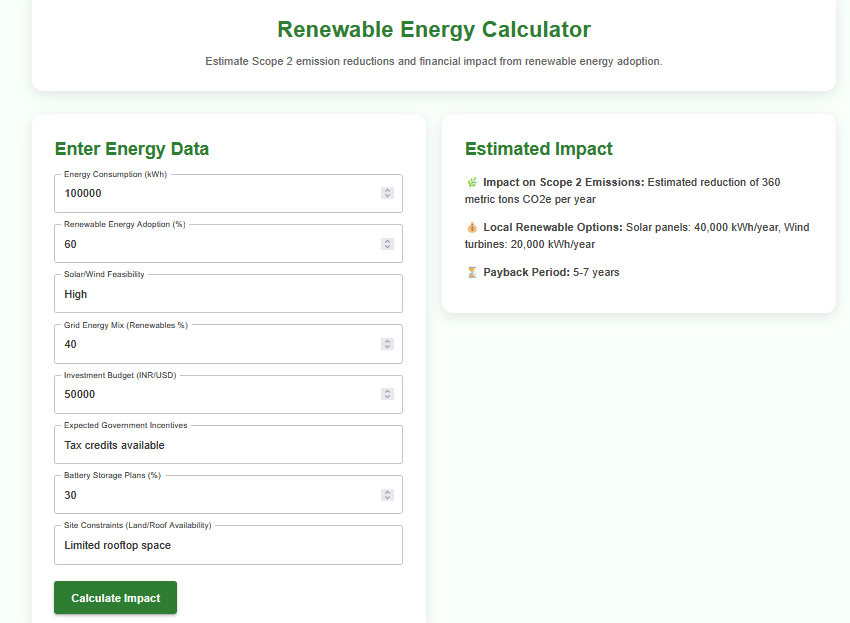850x623 pixels.
Task: Click the Renewable Energy Adoption (%) field
Action: [x=228, y=244]
